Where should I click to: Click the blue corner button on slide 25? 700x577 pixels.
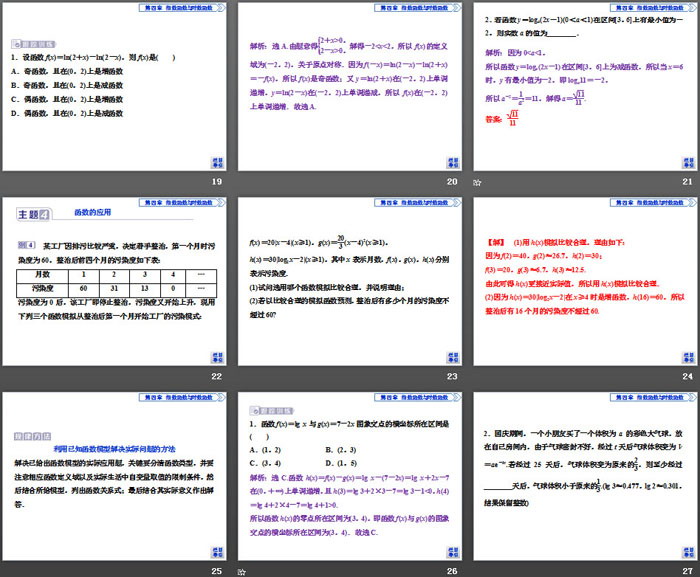(x=216, y=551)
